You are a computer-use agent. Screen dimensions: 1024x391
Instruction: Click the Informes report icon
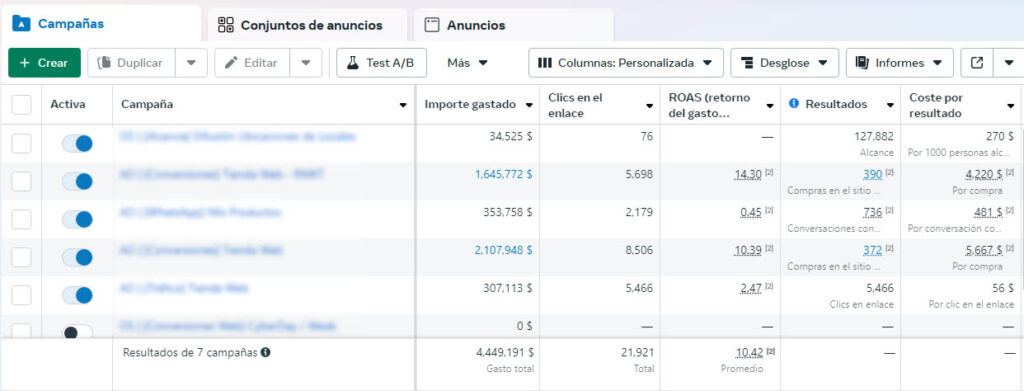point(862,63)
